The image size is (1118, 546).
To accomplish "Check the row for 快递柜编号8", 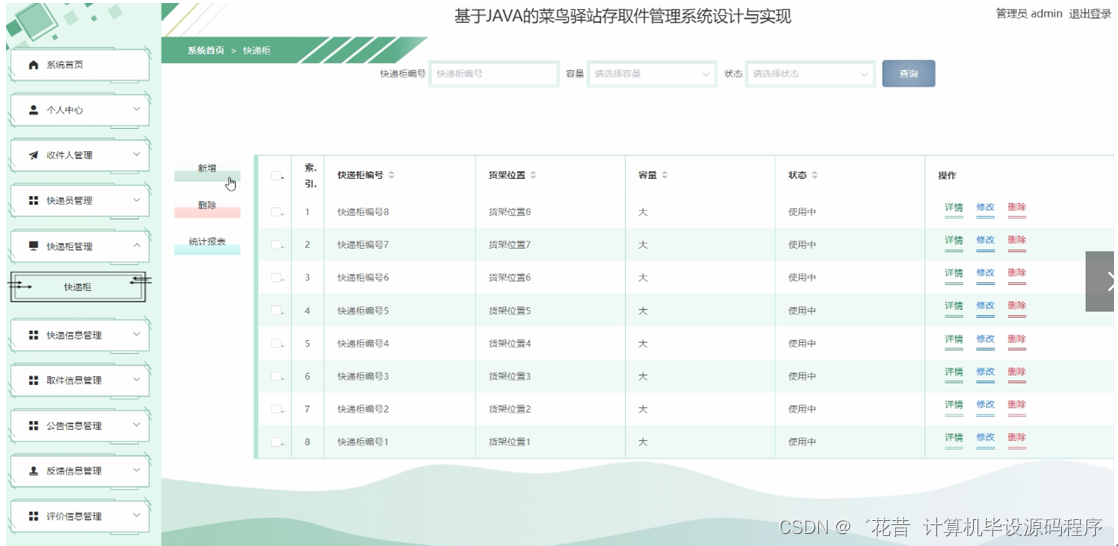I will tap(277, 212).
